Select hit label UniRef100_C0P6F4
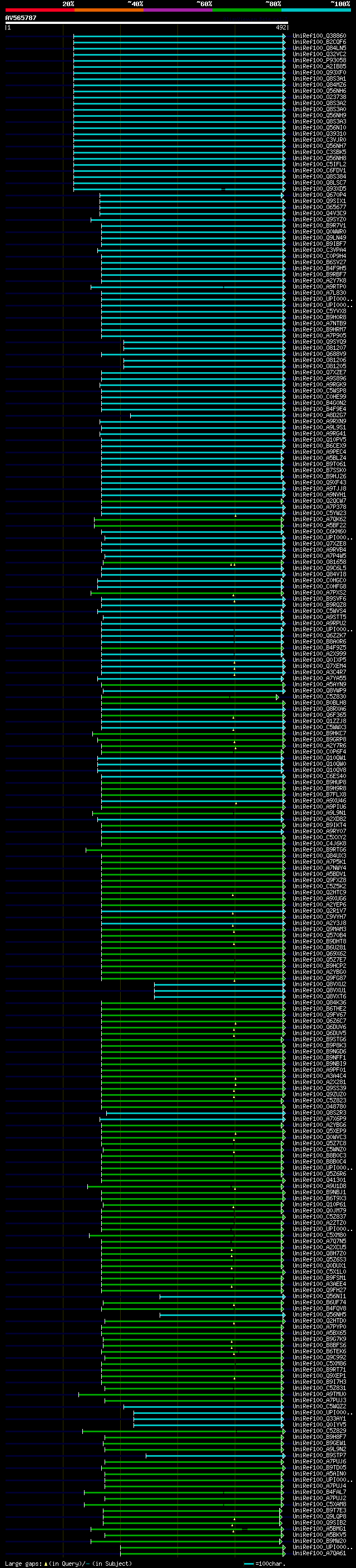 pyautogui.click(x=319, y=752)
